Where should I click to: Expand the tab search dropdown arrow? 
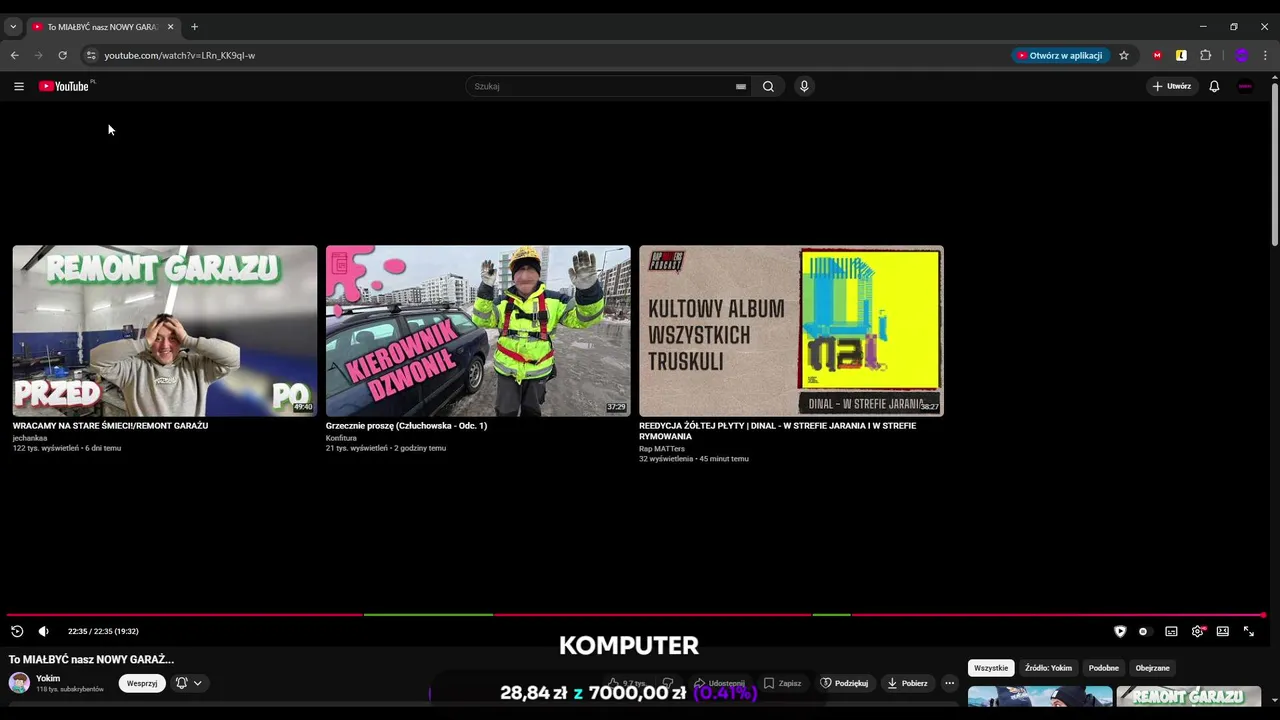tap(13, 27)
